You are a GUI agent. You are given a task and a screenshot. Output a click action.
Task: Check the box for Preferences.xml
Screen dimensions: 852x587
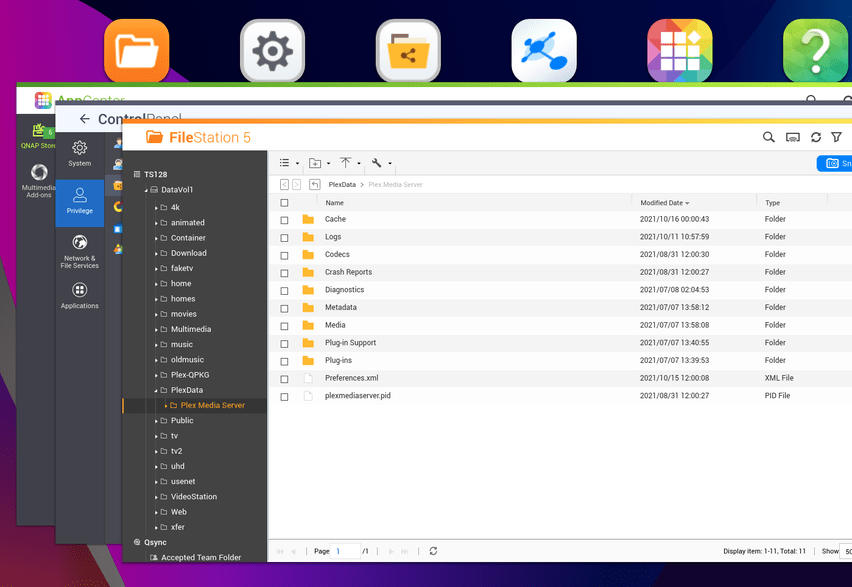(x=284, y=379)
